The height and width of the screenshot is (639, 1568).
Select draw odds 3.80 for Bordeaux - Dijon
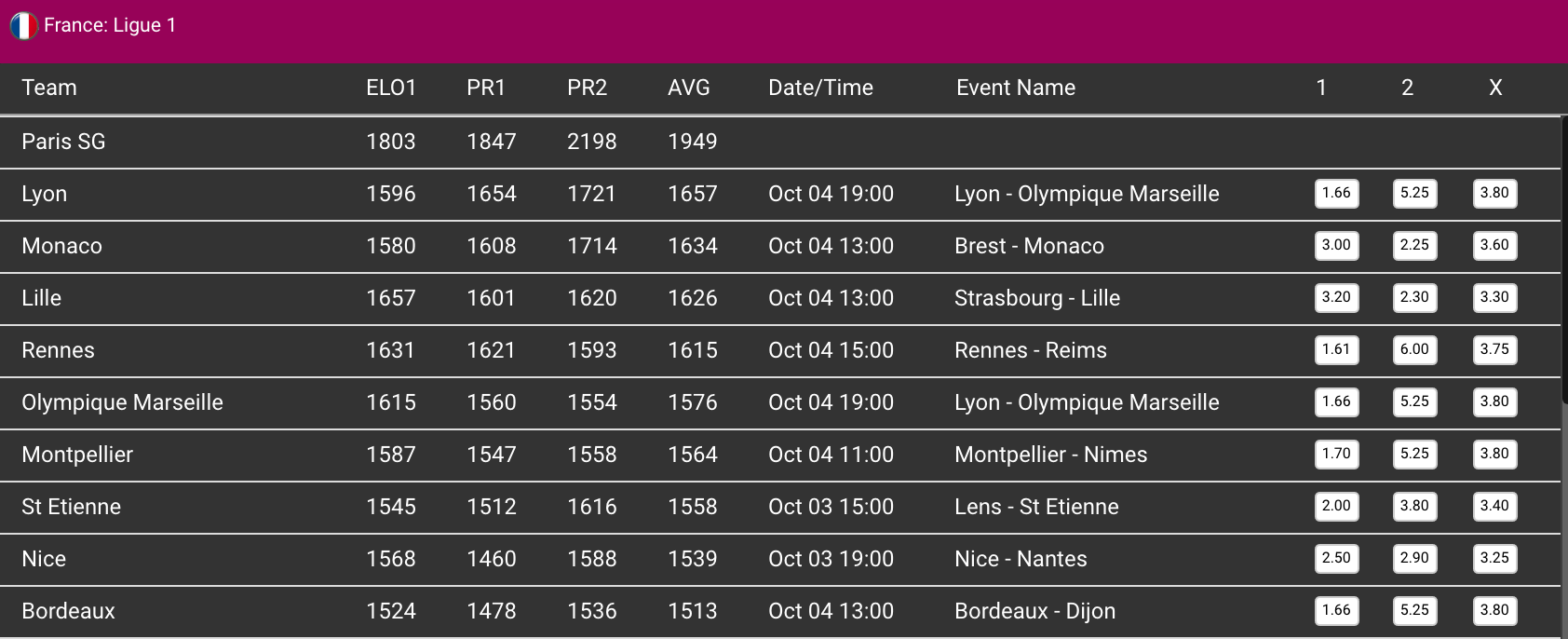coord(1494,611)
